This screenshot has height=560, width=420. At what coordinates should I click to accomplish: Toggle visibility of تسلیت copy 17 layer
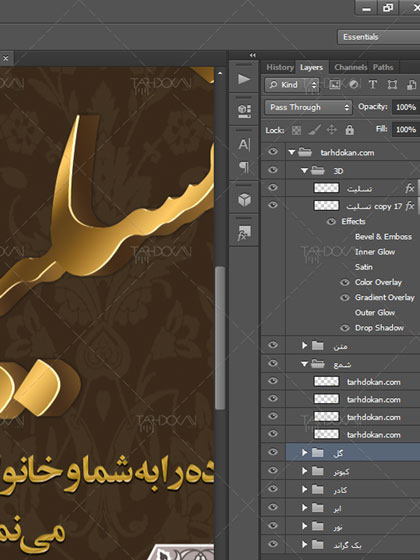[x=273, y=205]
